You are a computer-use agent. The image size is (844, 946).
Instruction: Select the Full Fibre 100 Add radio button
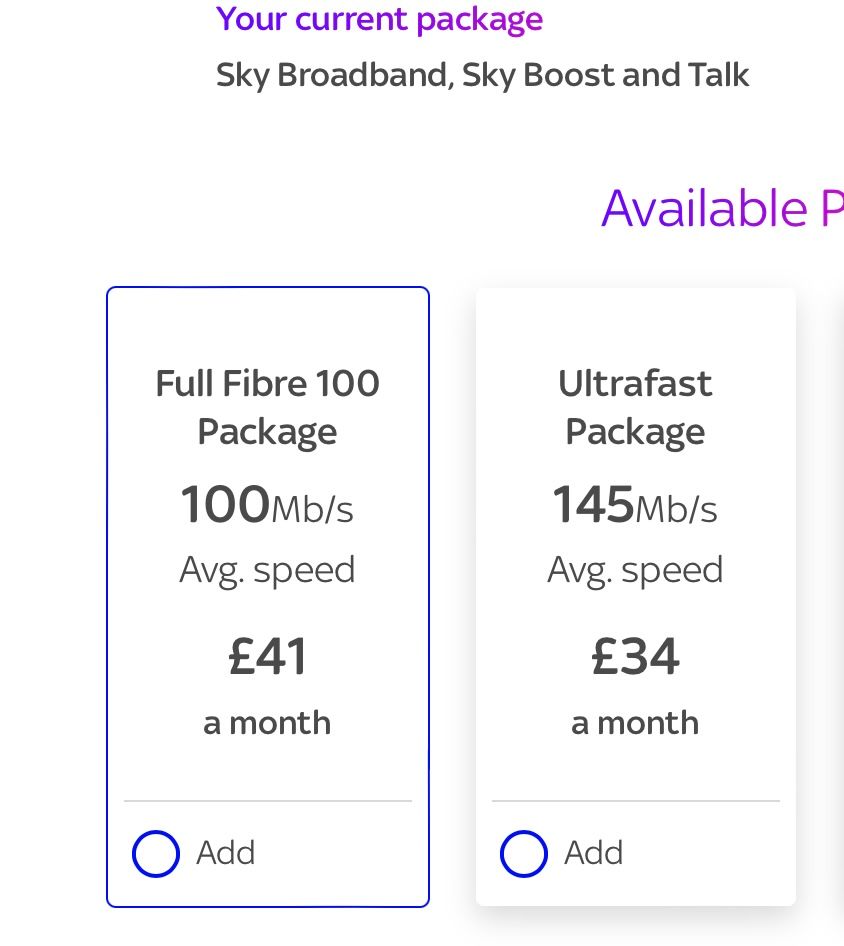[x=156, y=854]
